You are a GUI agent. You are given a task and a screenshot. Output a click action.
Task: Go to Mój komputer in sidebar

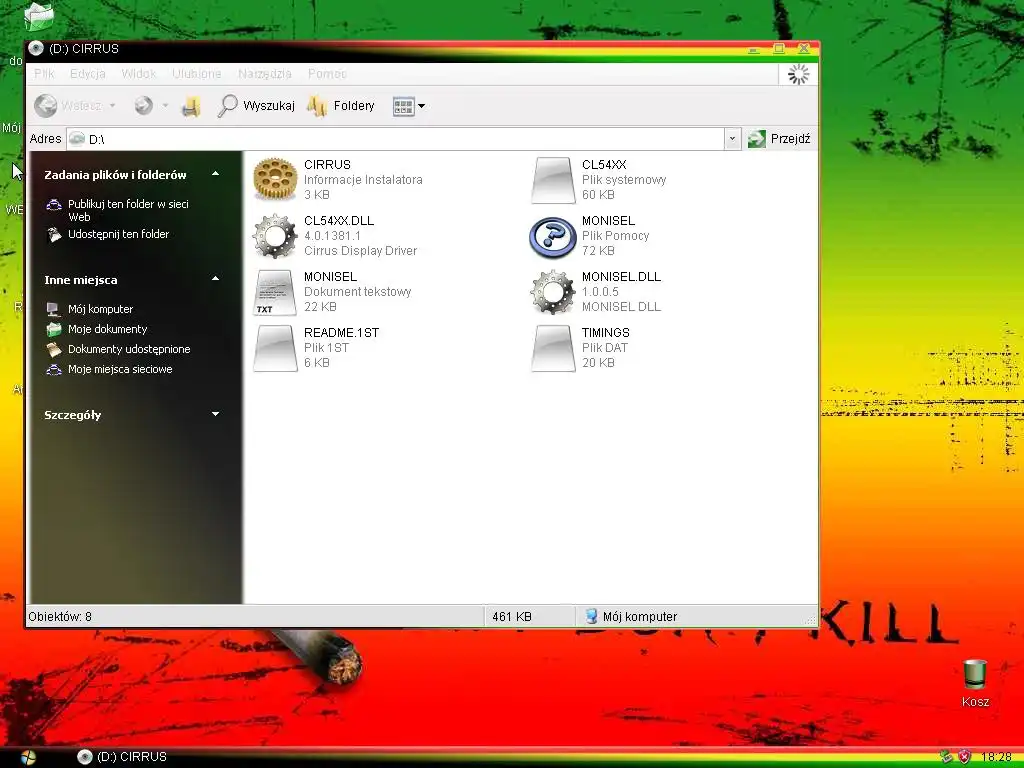tap(101, 309)
